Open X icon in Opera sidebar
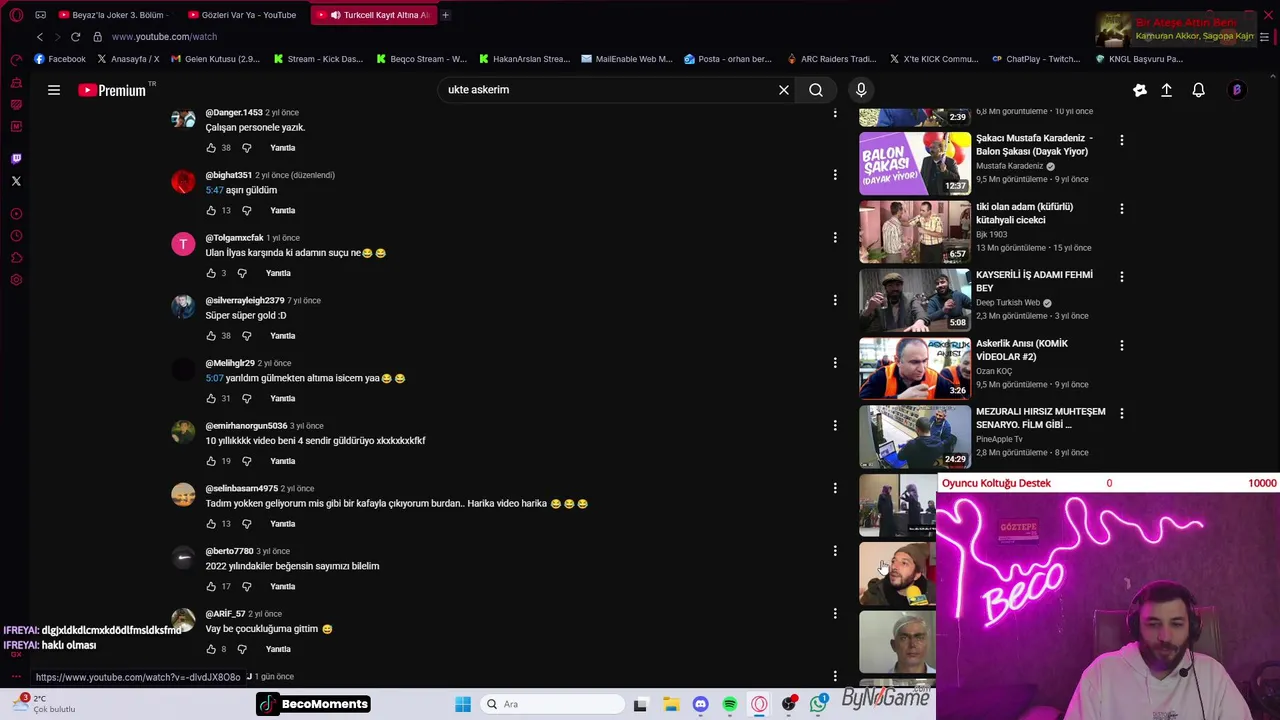The image size is (1280, 720). point(16,181)
